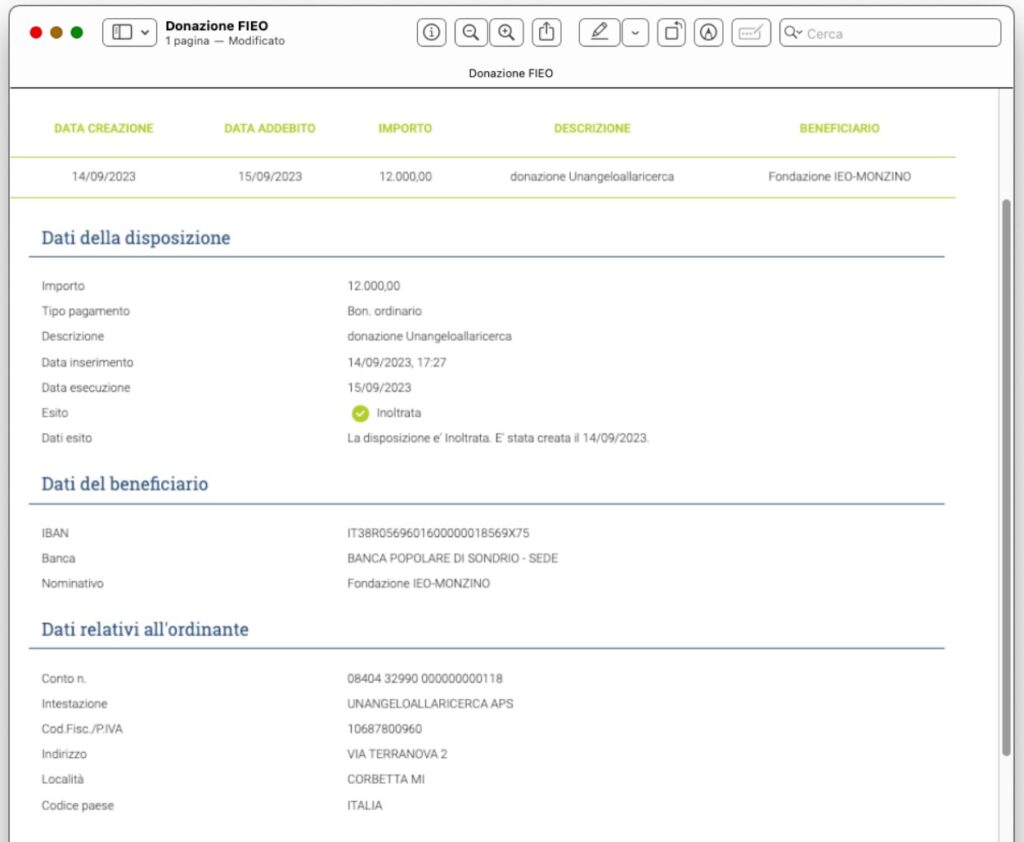Click UNANGELOALLARICERCA APS account holder name
The height and width of the screenshot is (842, 1024).
coord(430,704)
